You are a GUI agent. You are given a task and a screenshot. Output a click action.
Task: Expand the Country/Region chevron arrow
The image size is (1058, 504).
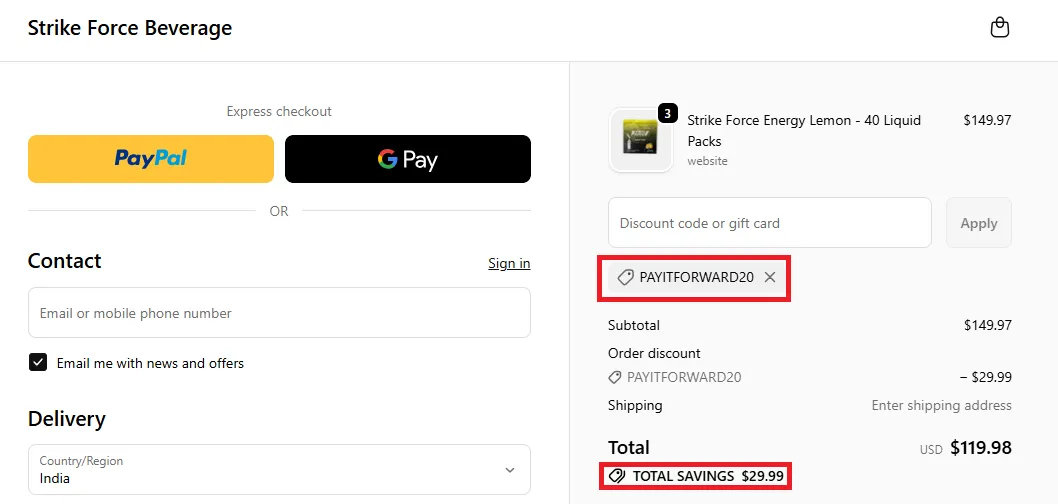pyautogui.click(x=510, y=470)
